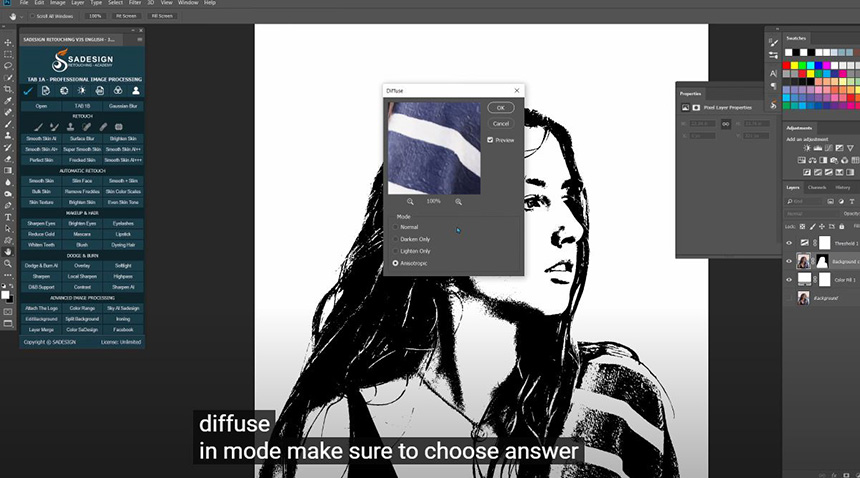
Task: Select the Clone Stamp tool
Action: [8, 135]
